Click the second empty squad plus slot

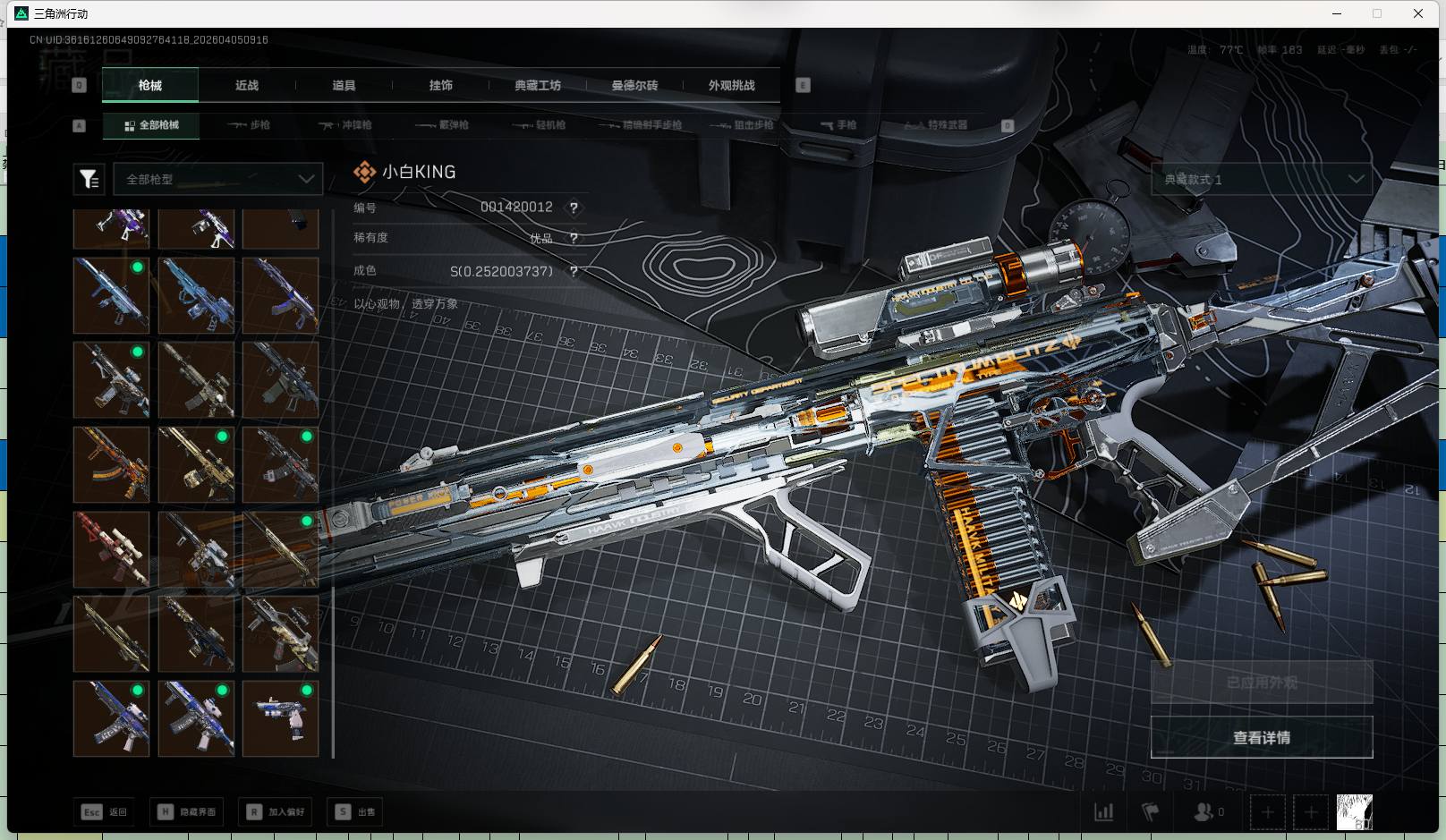(1311, 812)
